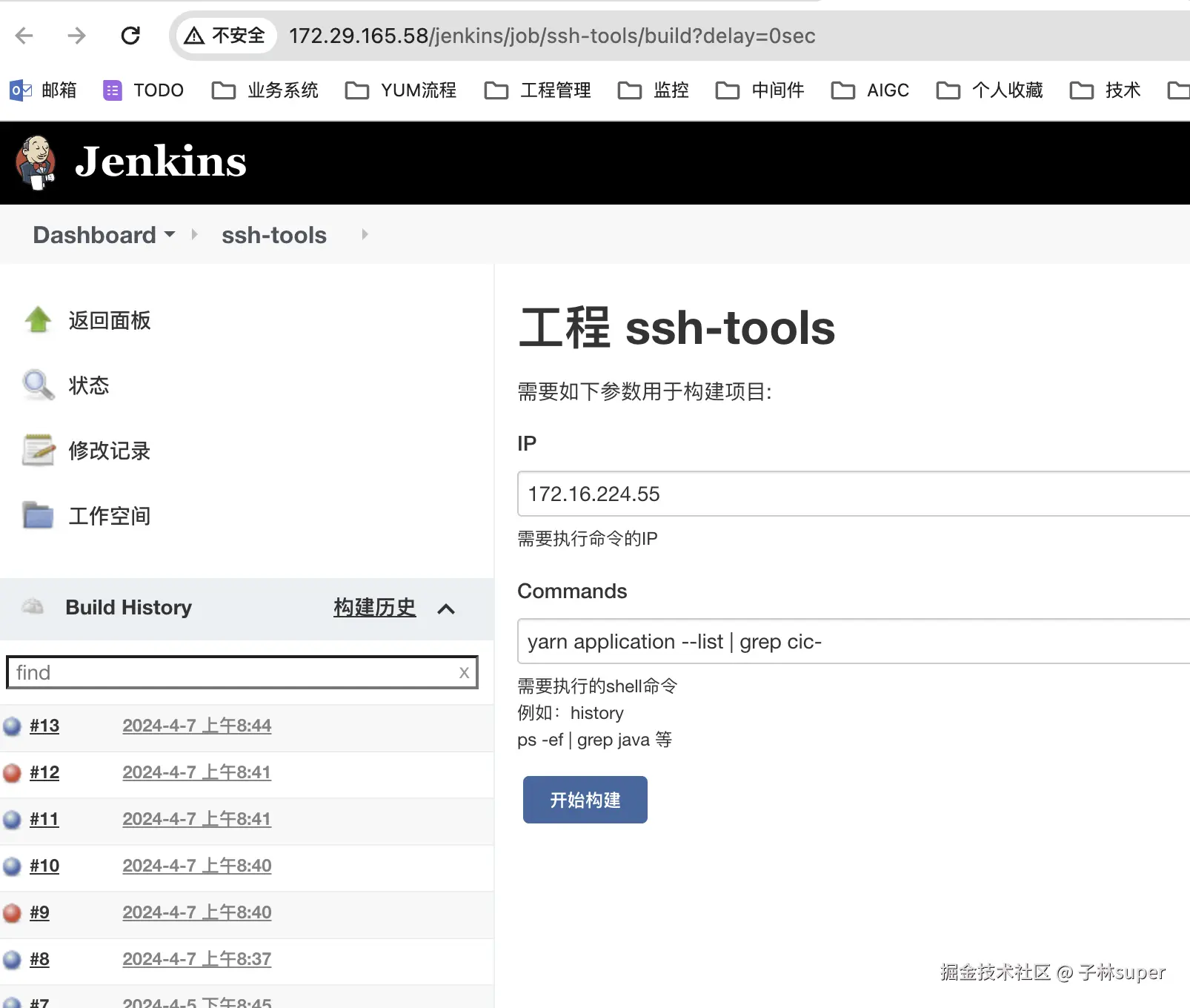This screenshot has width=1190, height=1008.
Task: Open the TODO bookmark
Action: coord(143,90)
